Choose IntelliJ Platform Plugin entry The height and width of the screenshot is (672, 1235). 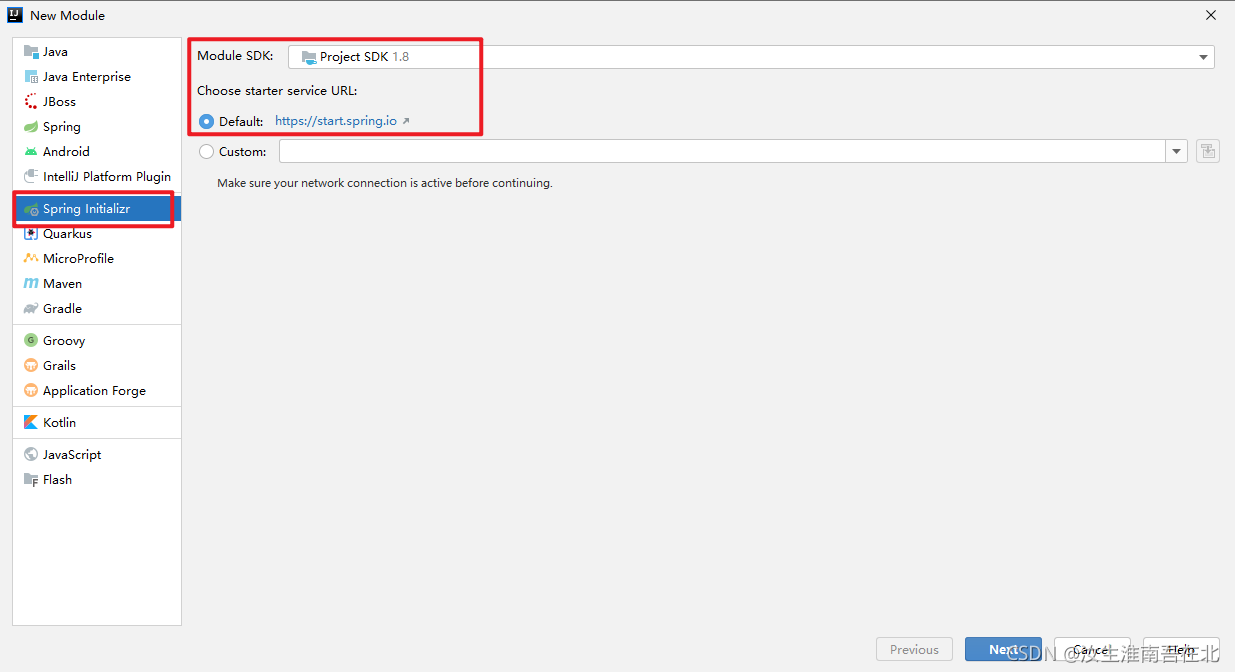click(x=106, y=177)
